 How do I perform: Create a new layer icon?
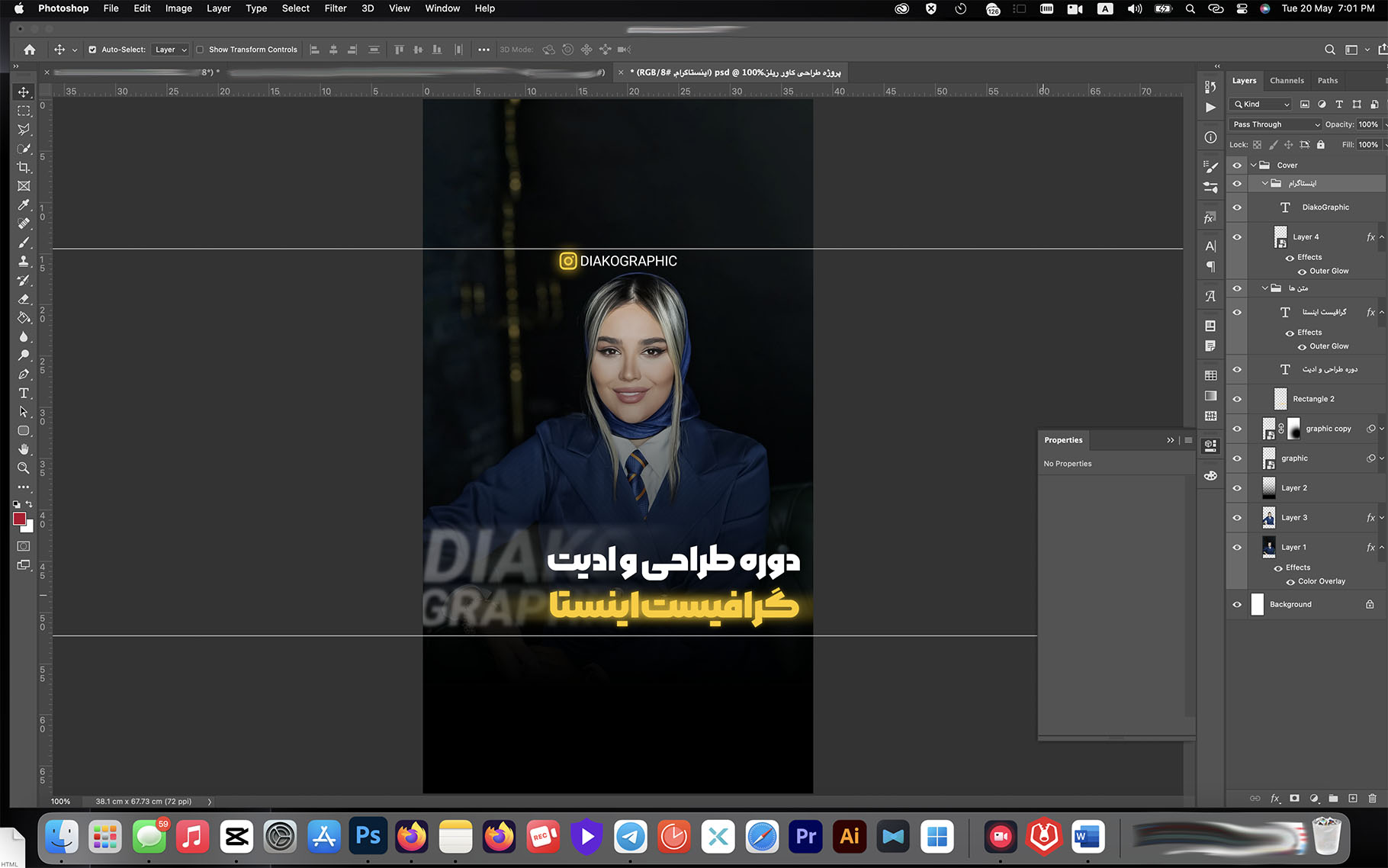click(1353, 799)
